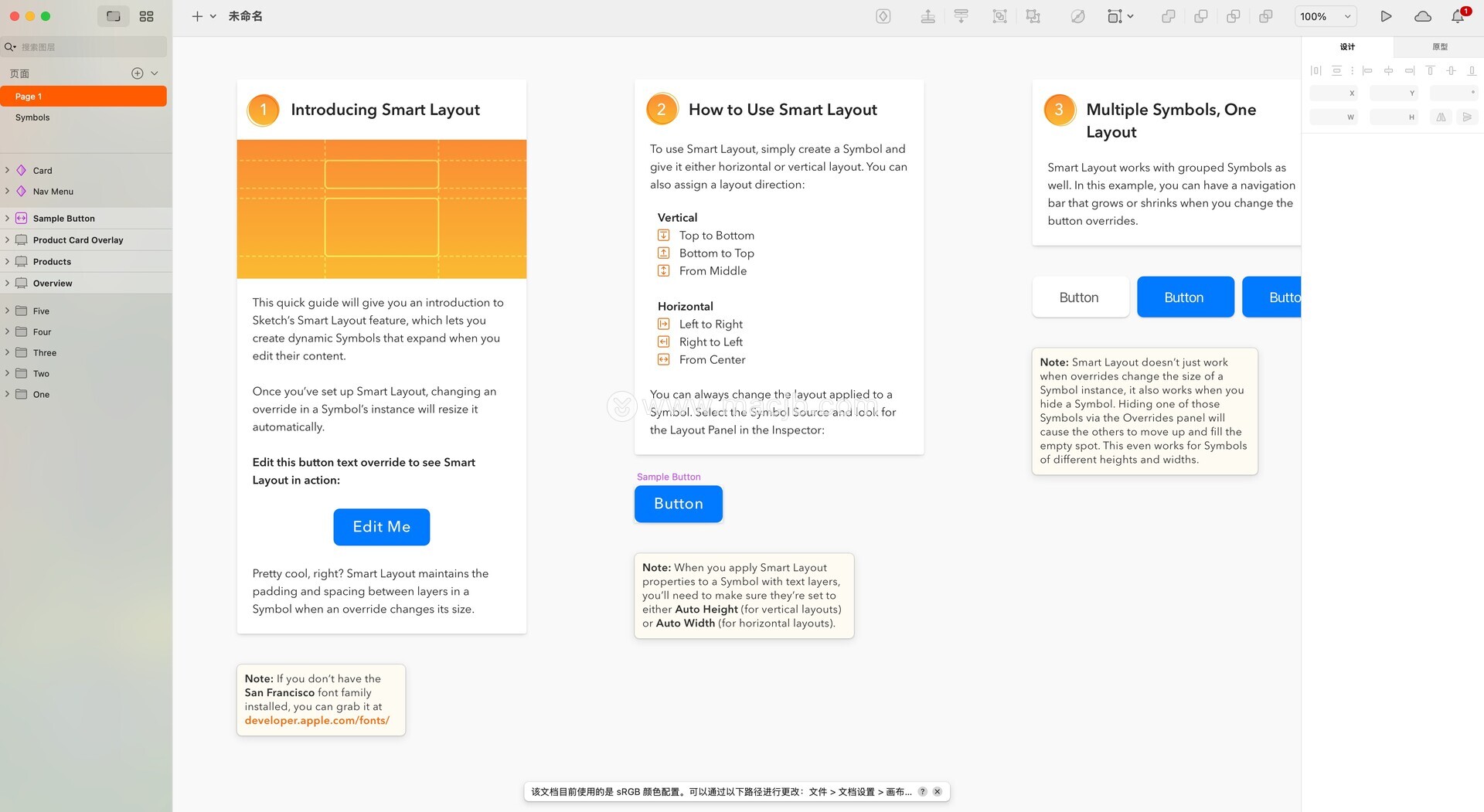Switch to the 原型 (Prototype) tab
Screen dimensions: 1484x812
pos(1439,47)
